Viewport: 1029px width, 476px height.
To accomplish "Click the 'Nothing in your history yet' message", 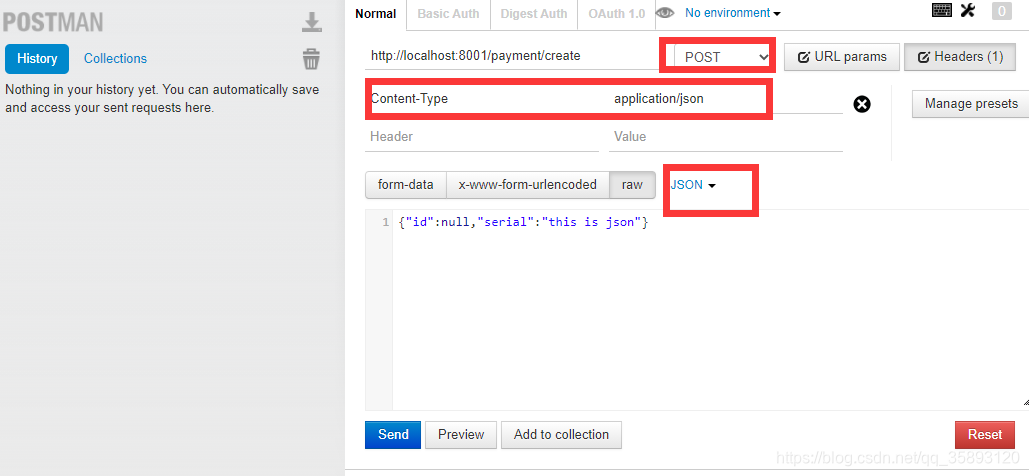I will [162, 98].
